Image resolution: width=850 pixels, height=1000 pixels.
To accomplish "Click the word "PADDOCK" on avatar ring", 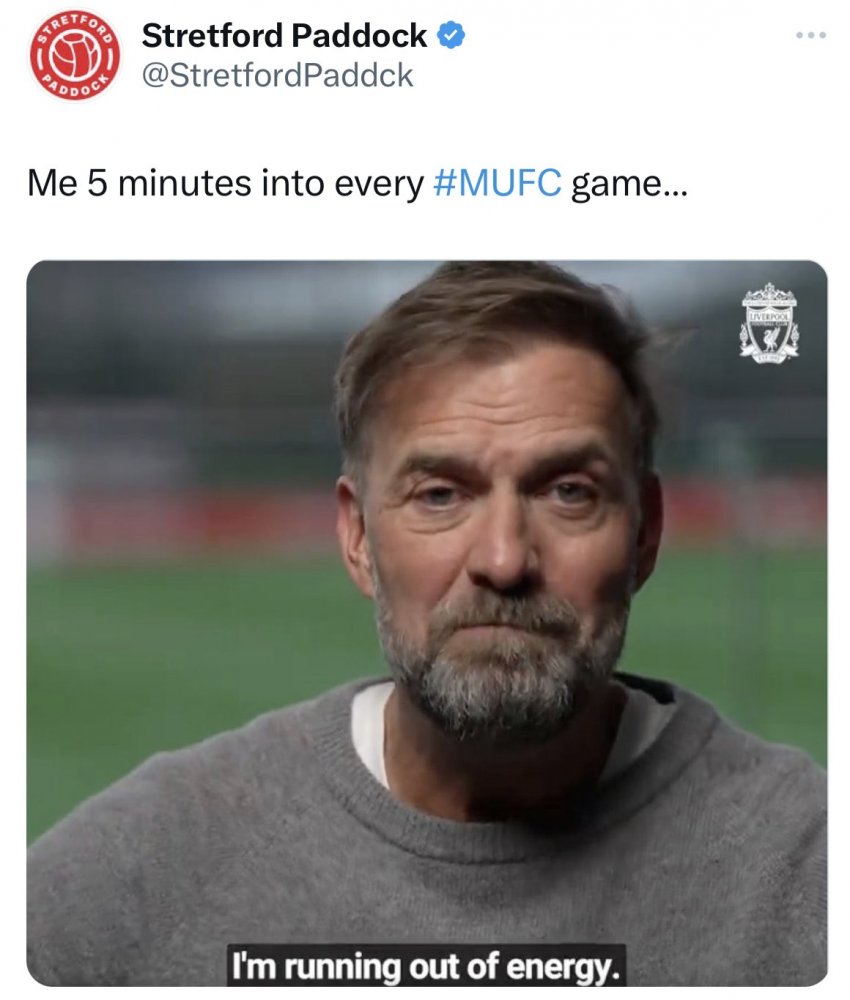I will point(75,89).
